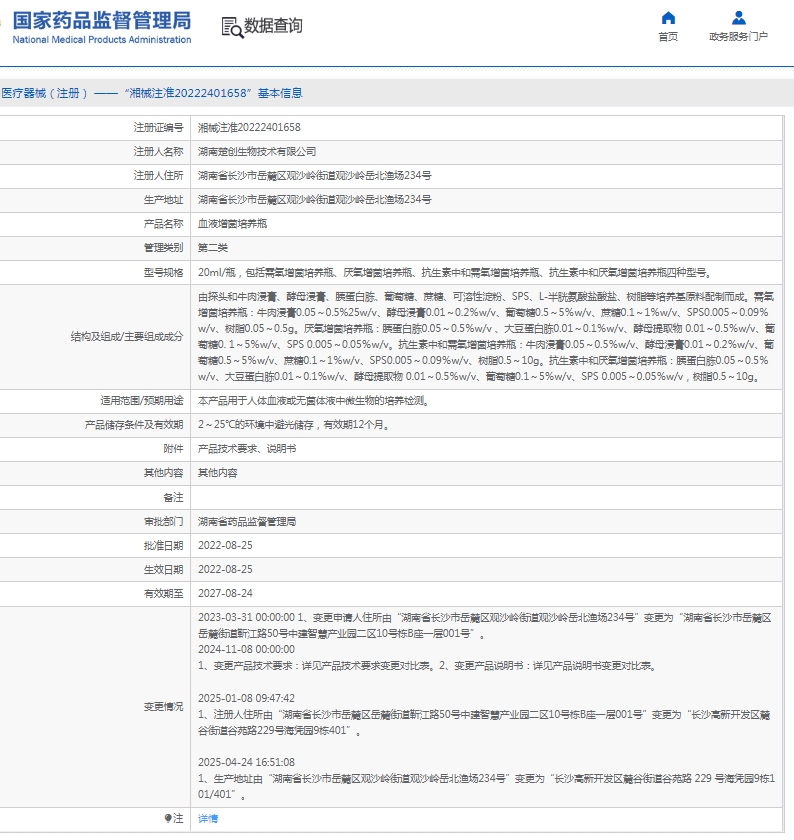
Task: Click the 注册证编号 label
Action: 158,128
